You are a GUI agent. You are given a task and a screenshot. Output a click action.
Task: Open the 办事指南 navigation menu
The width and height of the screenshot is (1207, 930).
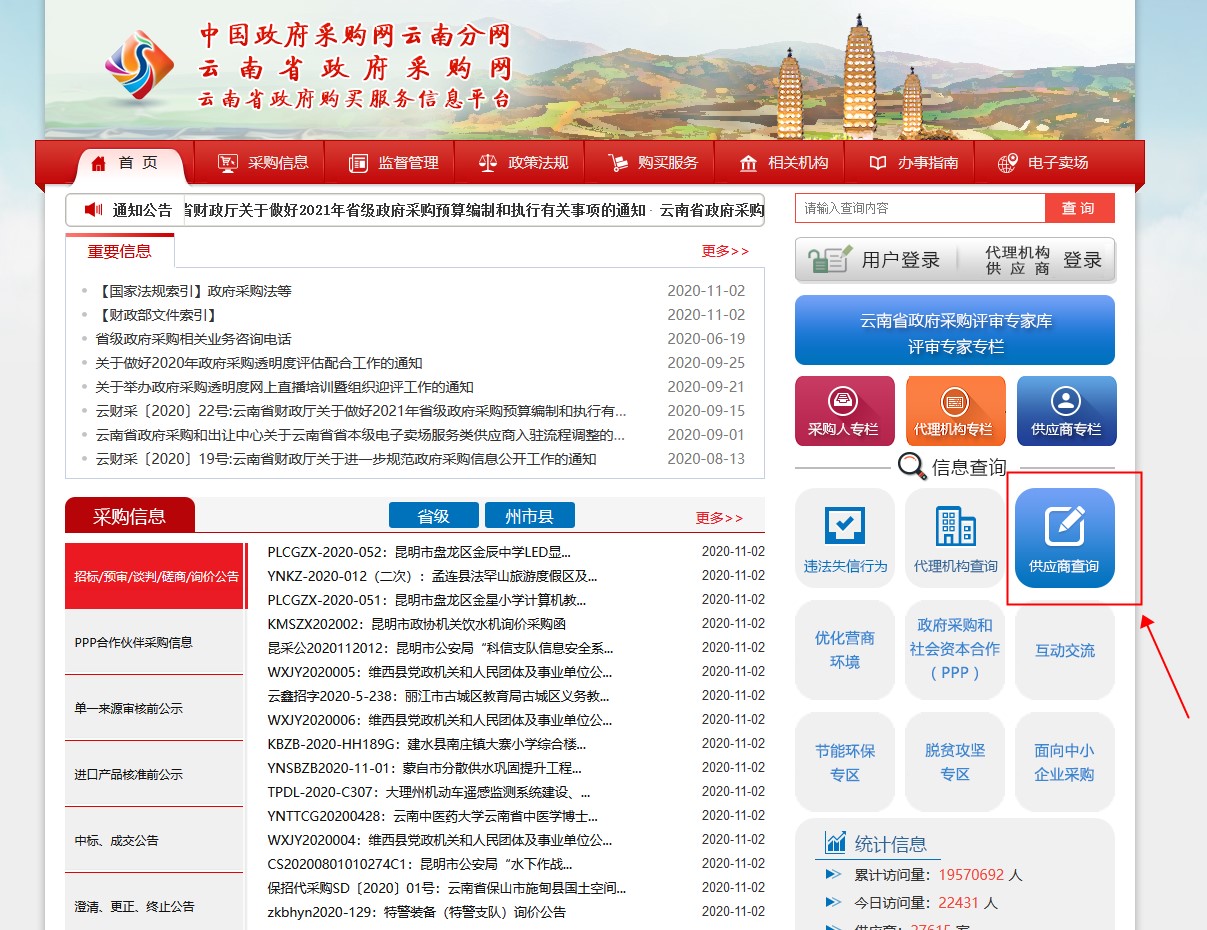tap(914, 163)
